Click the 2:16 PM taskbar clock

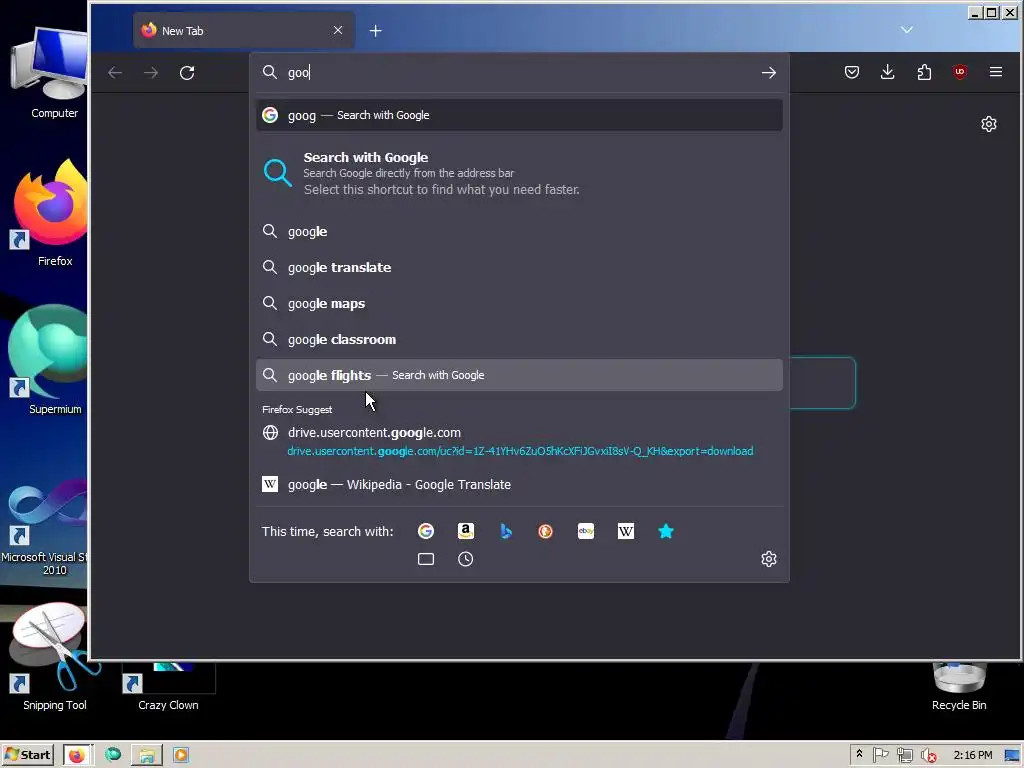972,755
